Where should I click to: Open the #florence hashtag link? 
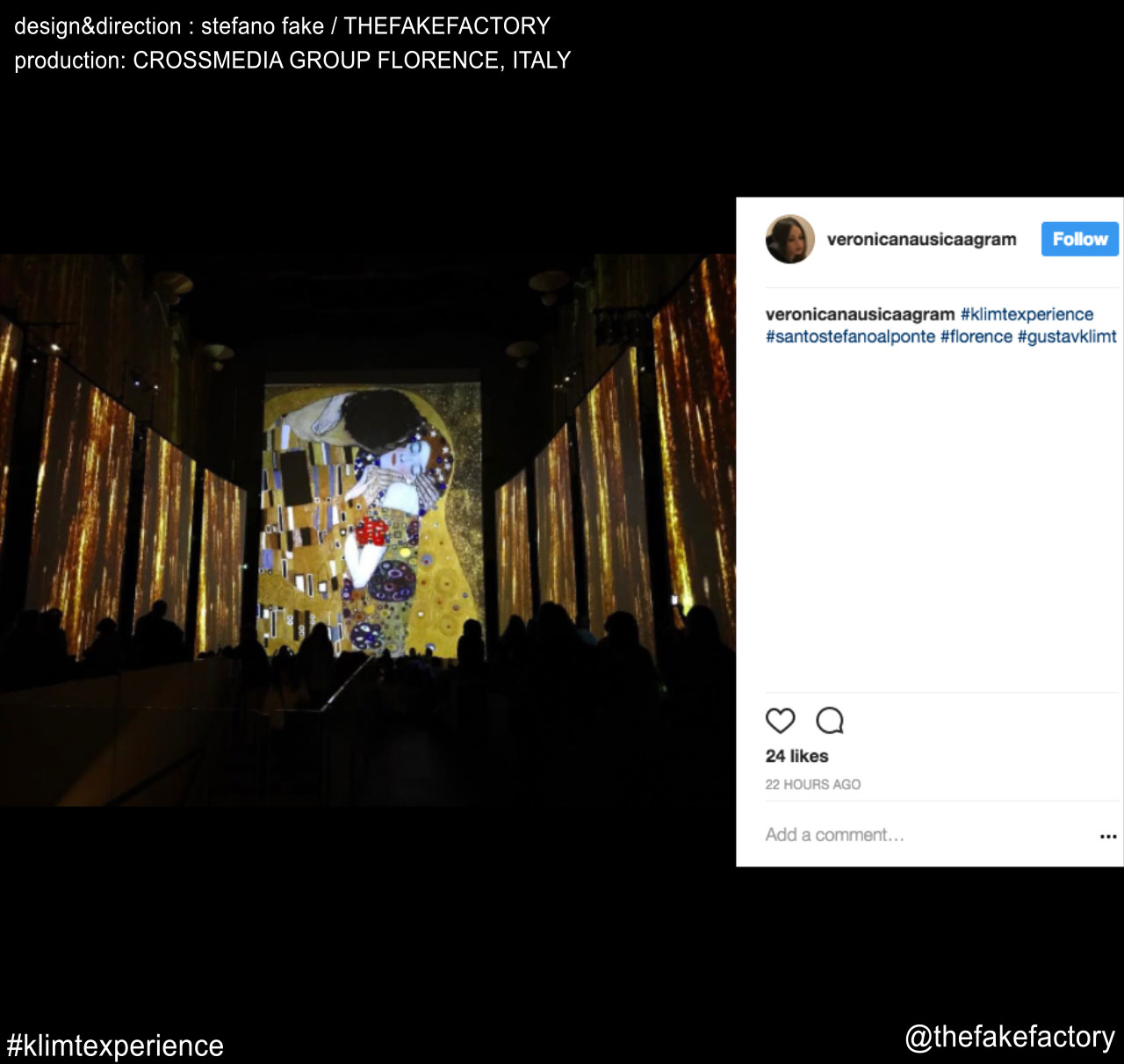click(x=976, y=336)
